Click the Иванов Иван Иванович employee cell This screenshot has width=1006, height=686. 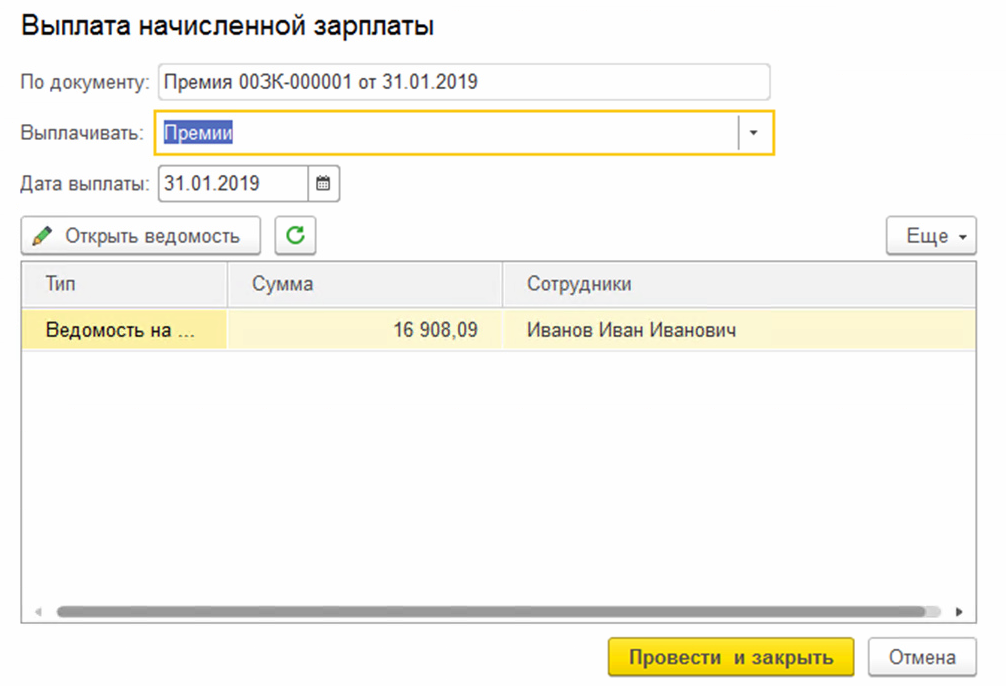tap(738, 329)
